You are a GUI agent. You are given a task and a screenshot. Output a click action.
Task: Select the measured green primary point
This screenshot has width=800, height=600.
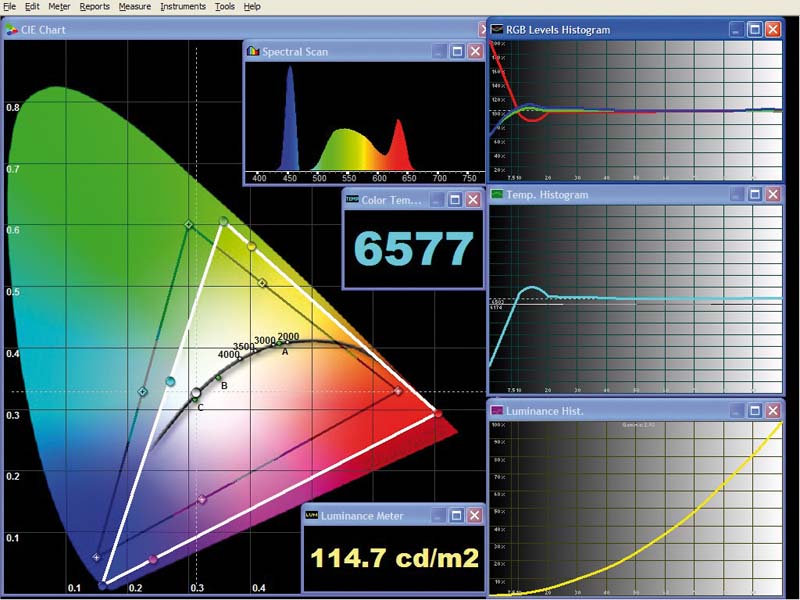point(223,221)
